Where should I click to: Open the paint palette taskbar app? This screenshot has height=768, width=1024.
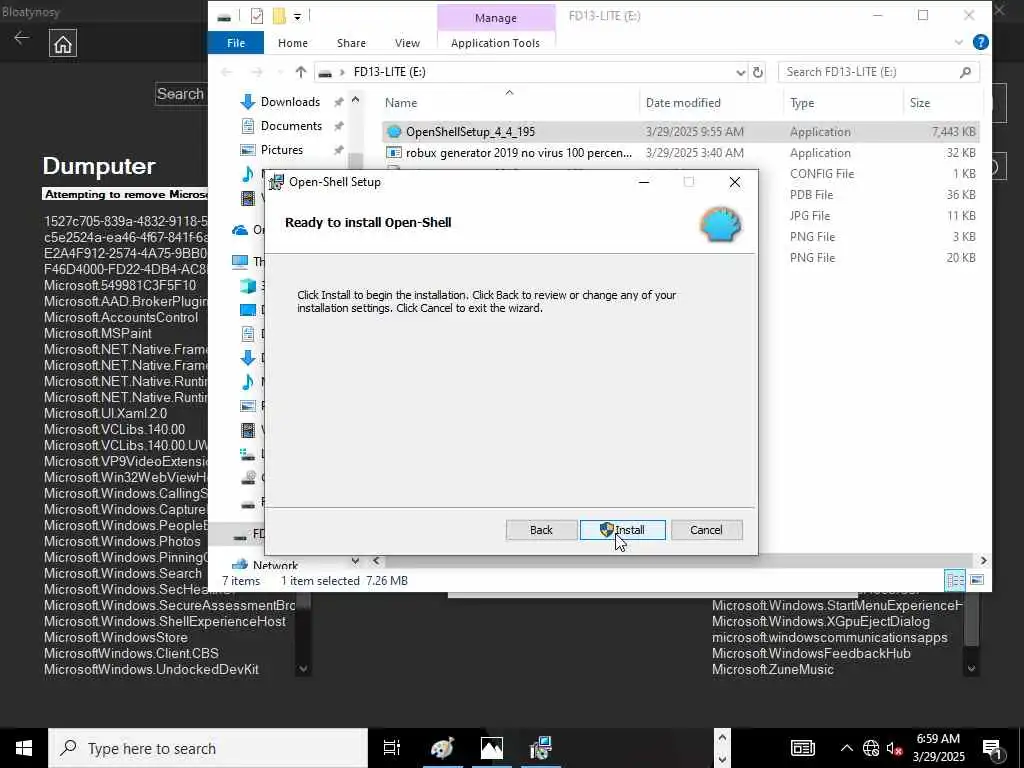(442, 748)
